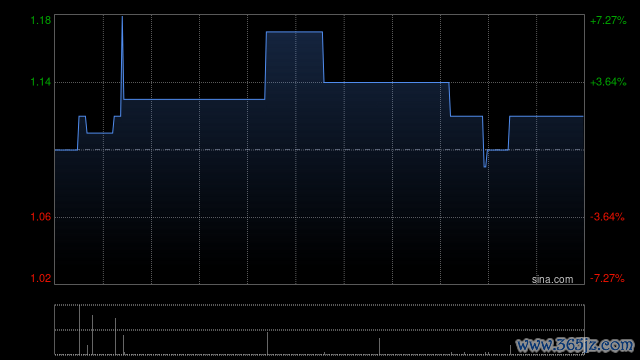Click the sina.com source label
The image size is (640, 360).
coord(552,280)
